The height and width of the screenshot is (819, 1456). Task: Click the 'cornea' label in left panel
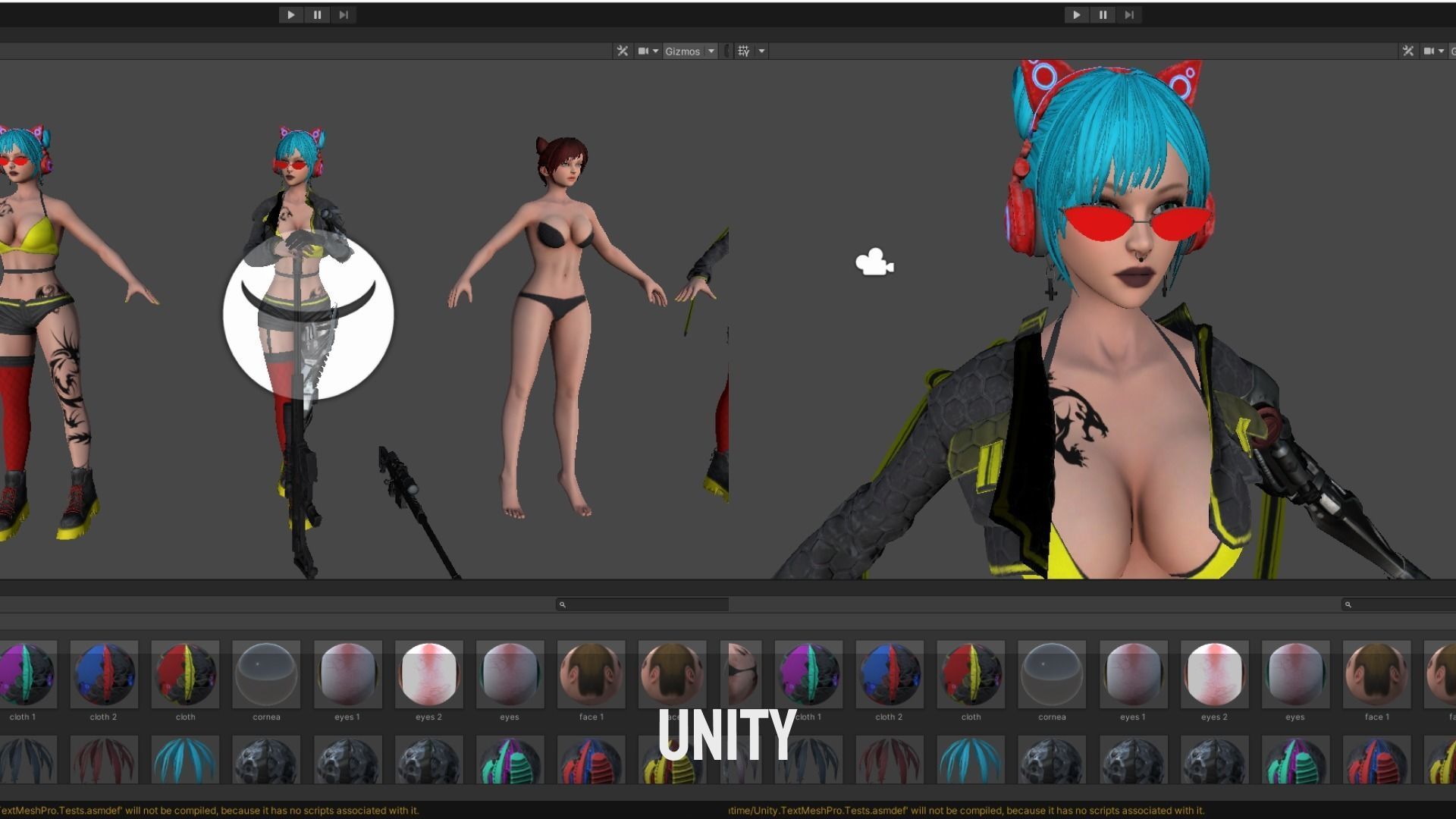(266, 717)
